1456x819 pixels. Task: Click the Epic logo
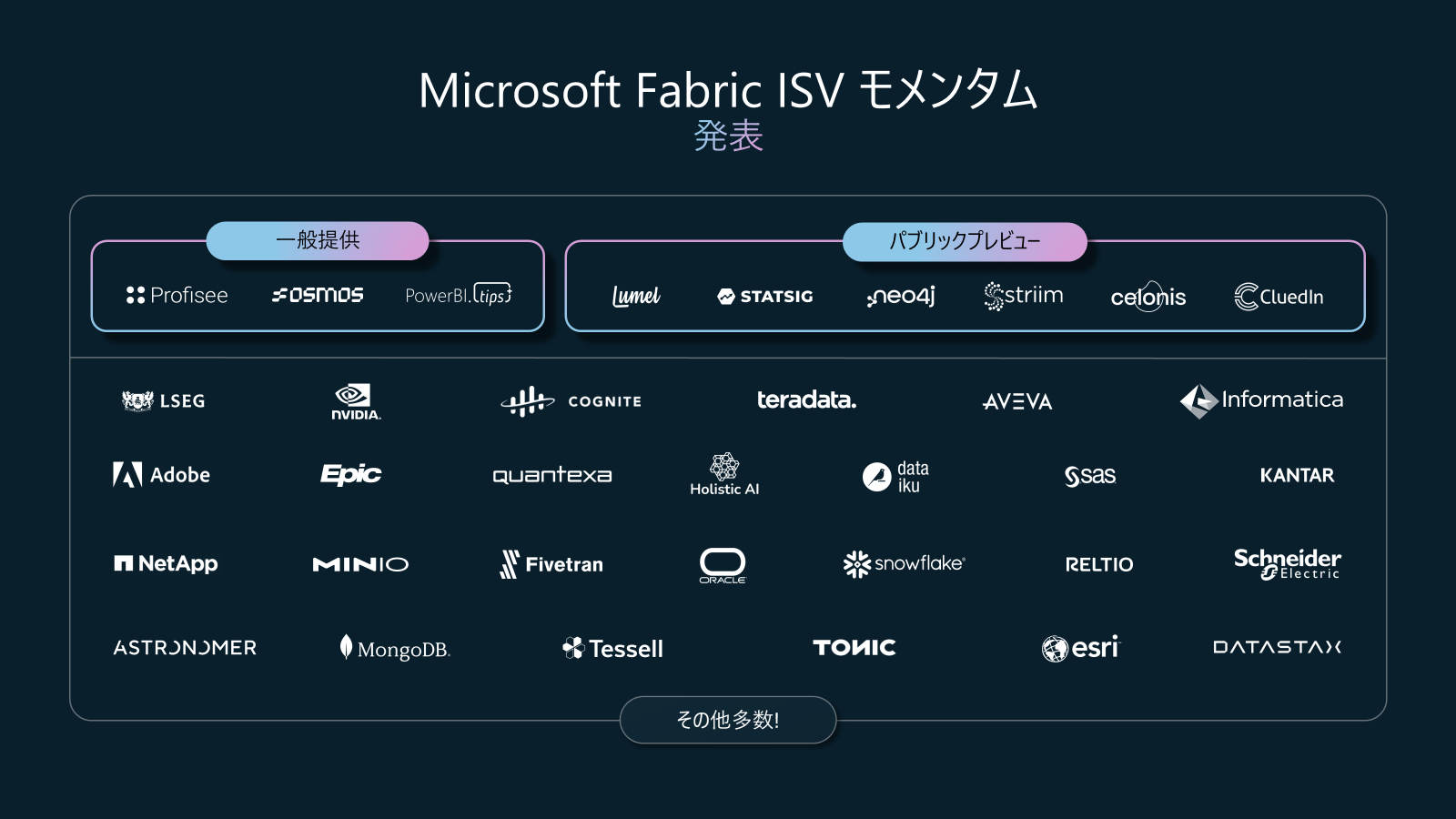coord(350,474)
